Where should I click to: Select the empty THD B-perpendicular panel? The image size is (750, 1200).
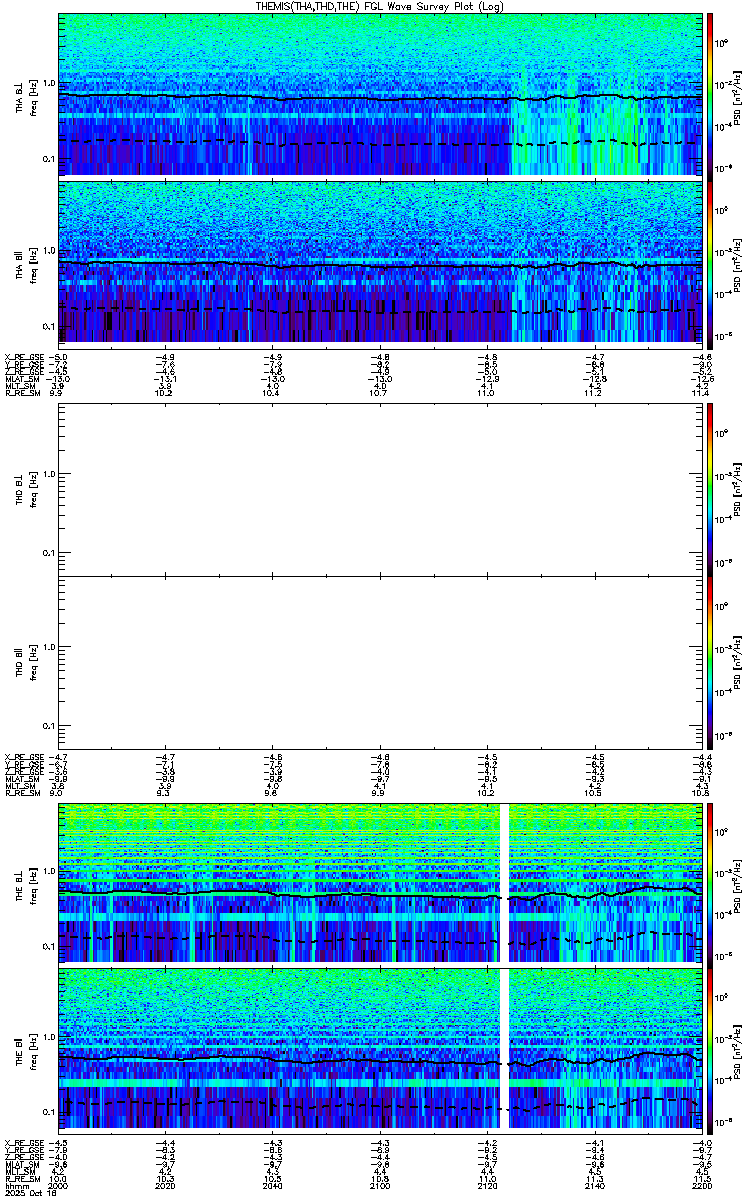(380, 488)
